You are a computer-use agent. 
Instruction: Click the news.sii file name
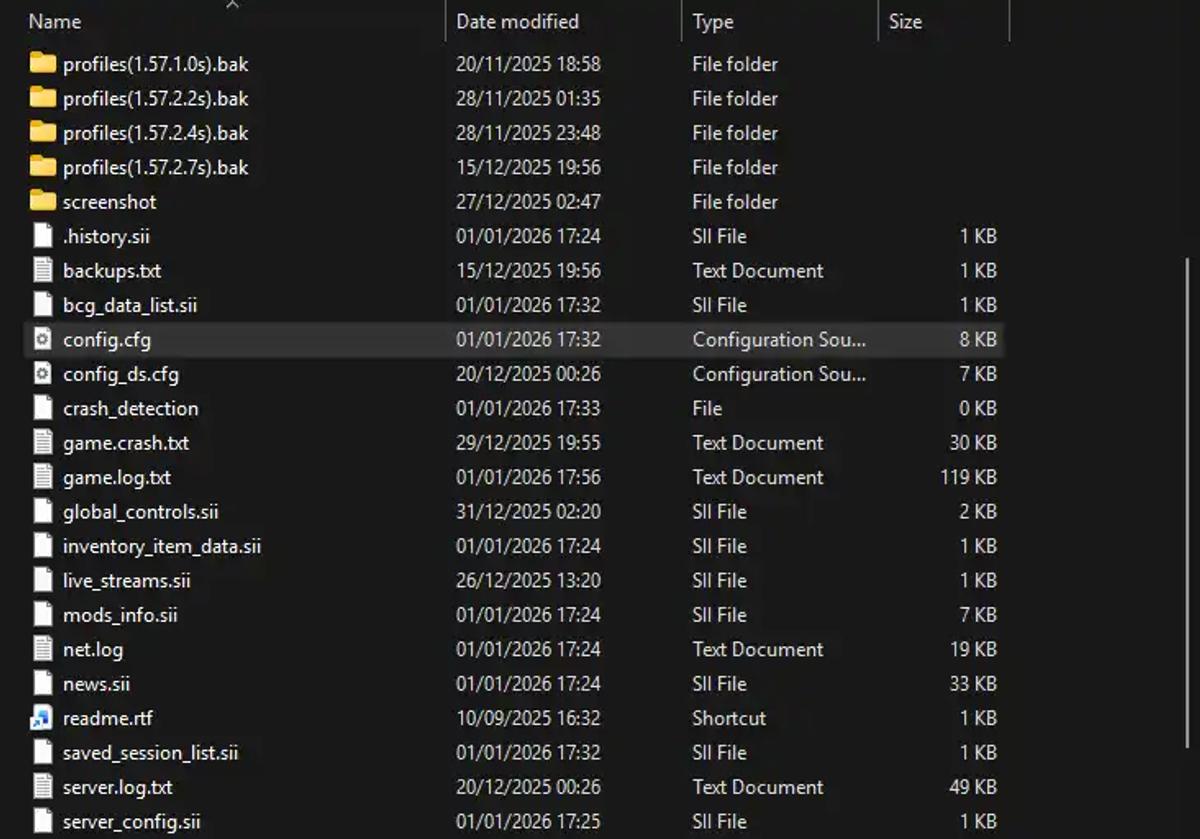click(97, 684)
